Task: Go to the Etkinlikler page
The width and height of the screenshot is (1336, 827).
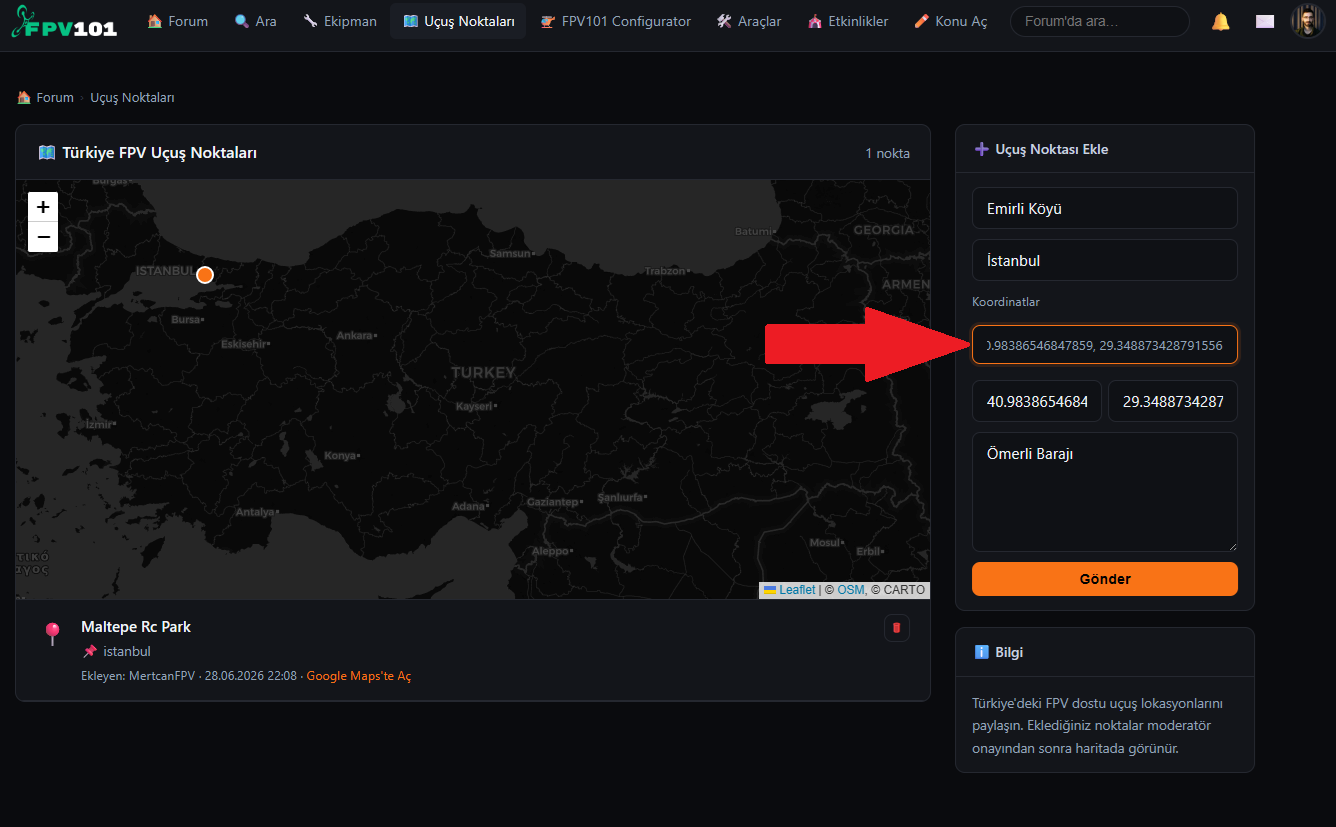Action: pyautogui.click(x=848, y=21)
